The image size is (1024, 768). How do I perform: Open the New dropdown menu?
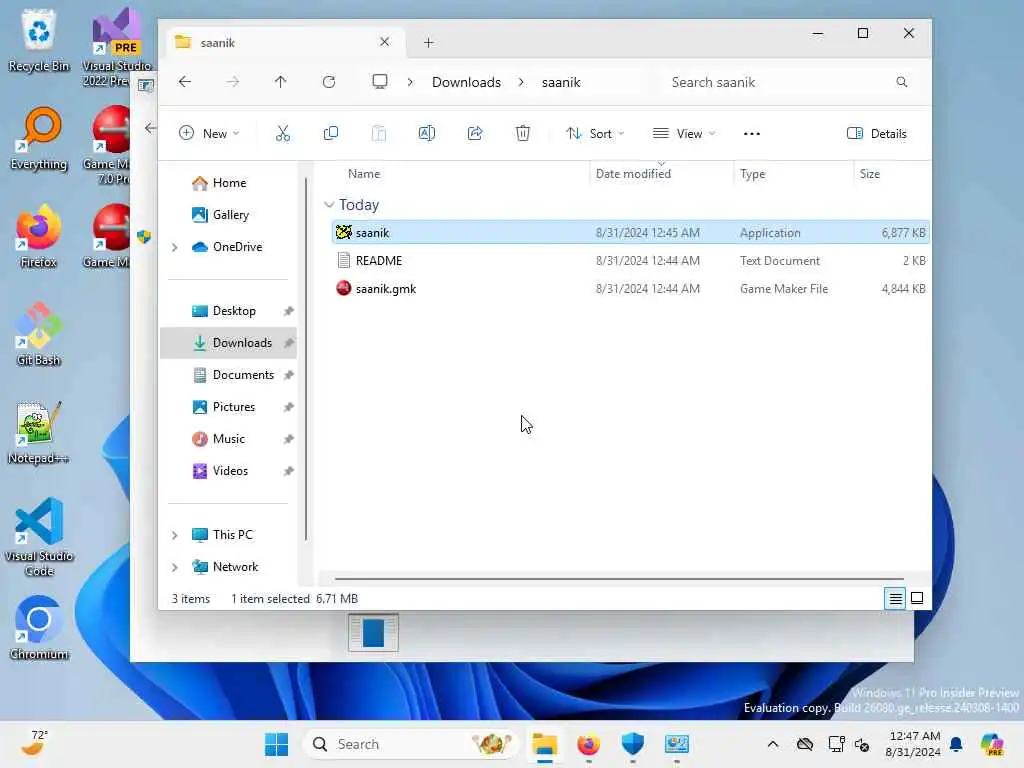point(209,133)
